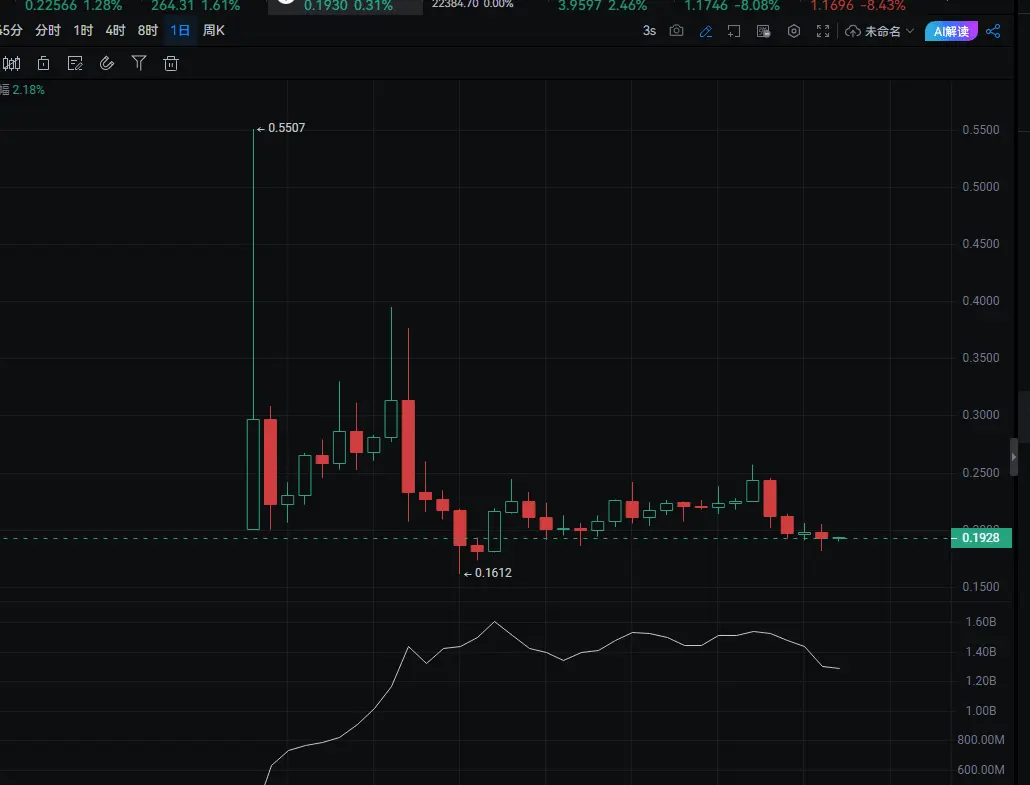This screenshot has height=785, width=1030.
Task: Click the AI解读 button
Action: pos(951,31)
